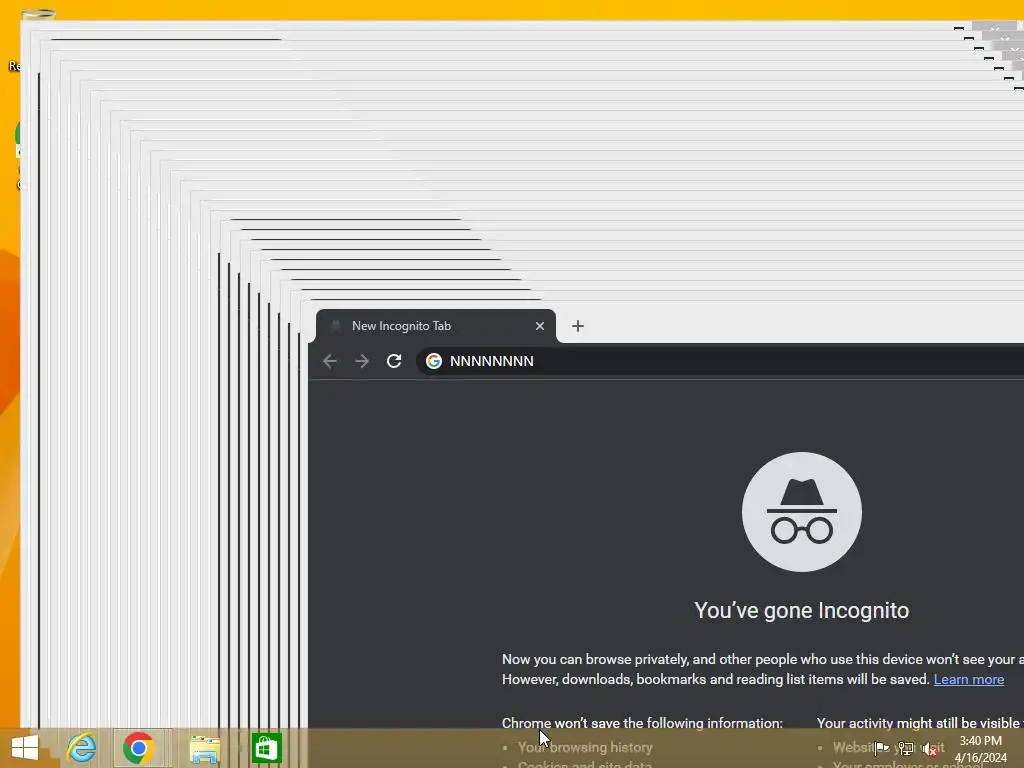The height and width of the screenshot is (768, 1024).
Task: Open a new tab with the plus button
Action: click(578, 326)
